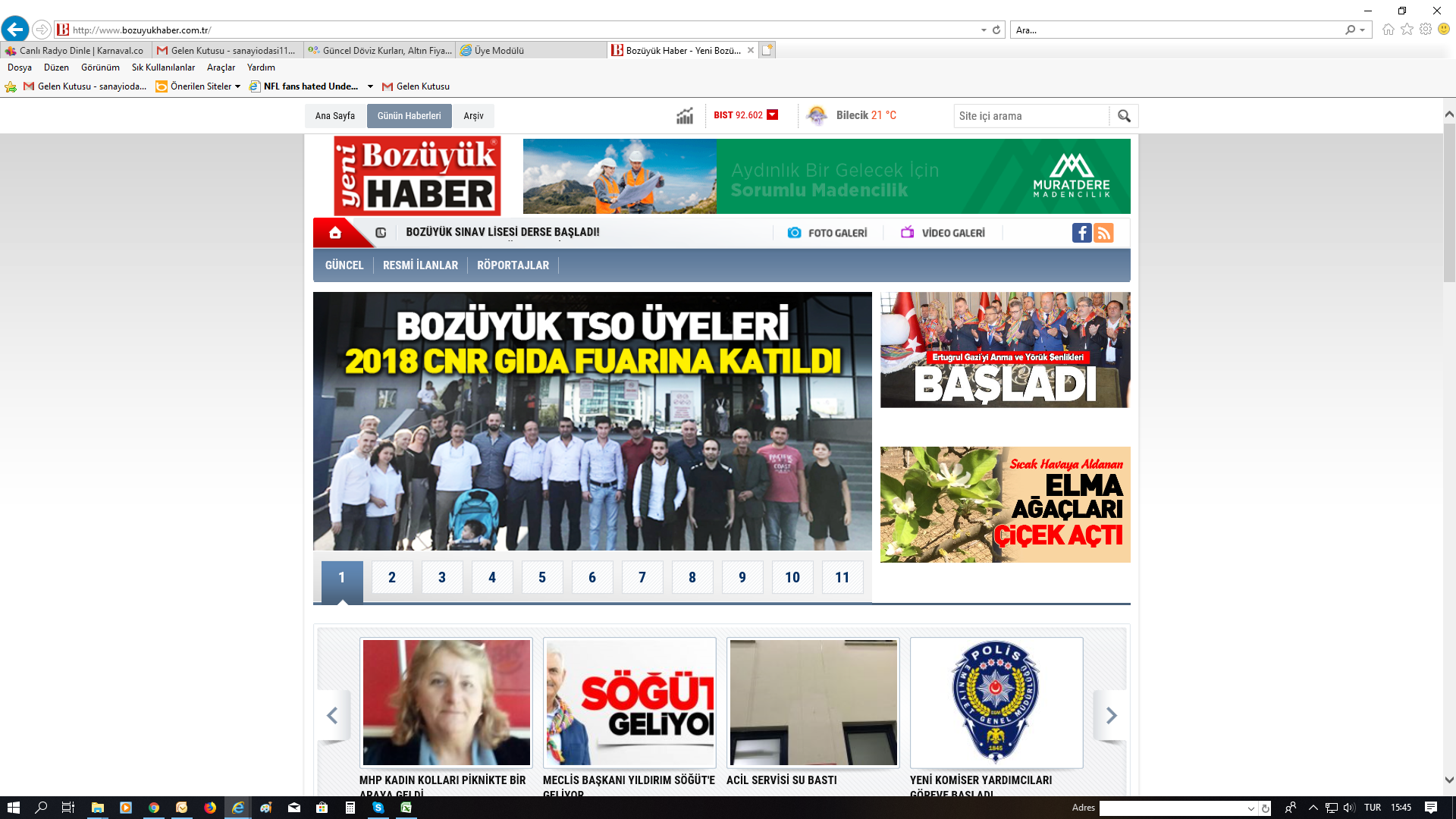1456x819 pixels.
Task: Open the Ertuğrul Gazi Şenlikleri Başladı thumbnail
Action: point(1005,350)
